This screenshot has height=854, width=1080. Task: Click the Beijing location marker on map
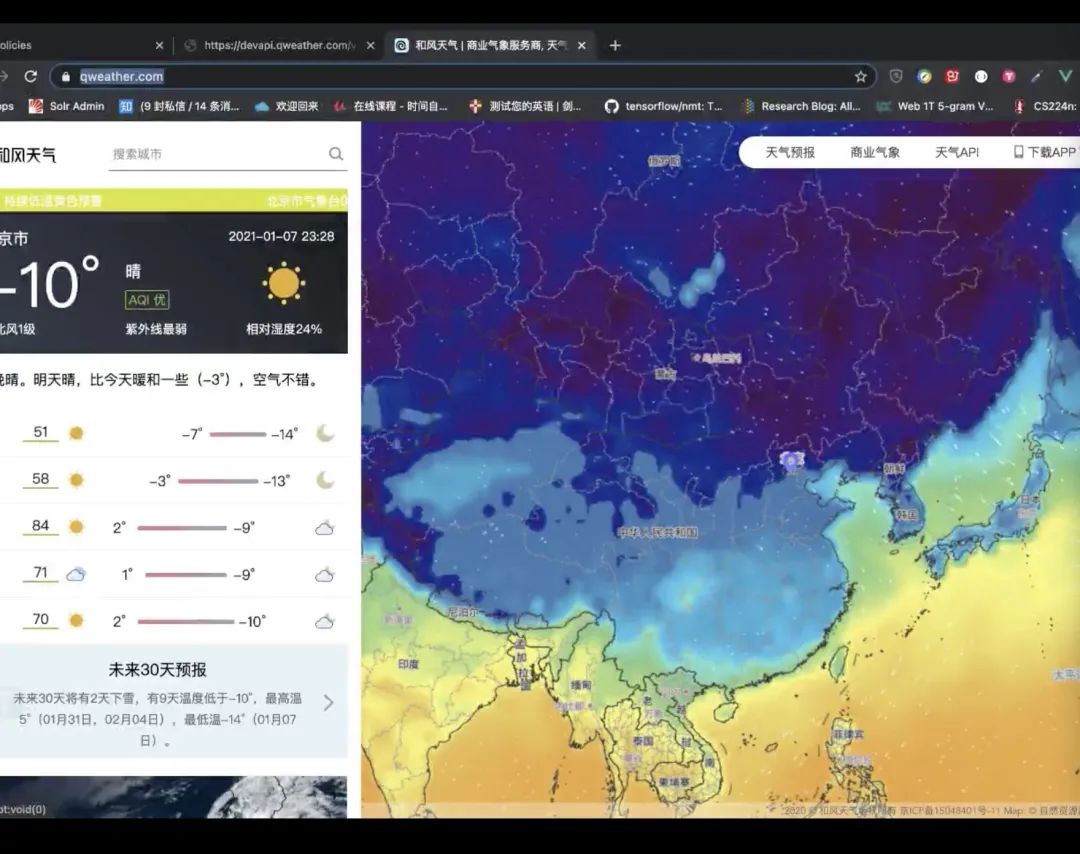[791, 460]
